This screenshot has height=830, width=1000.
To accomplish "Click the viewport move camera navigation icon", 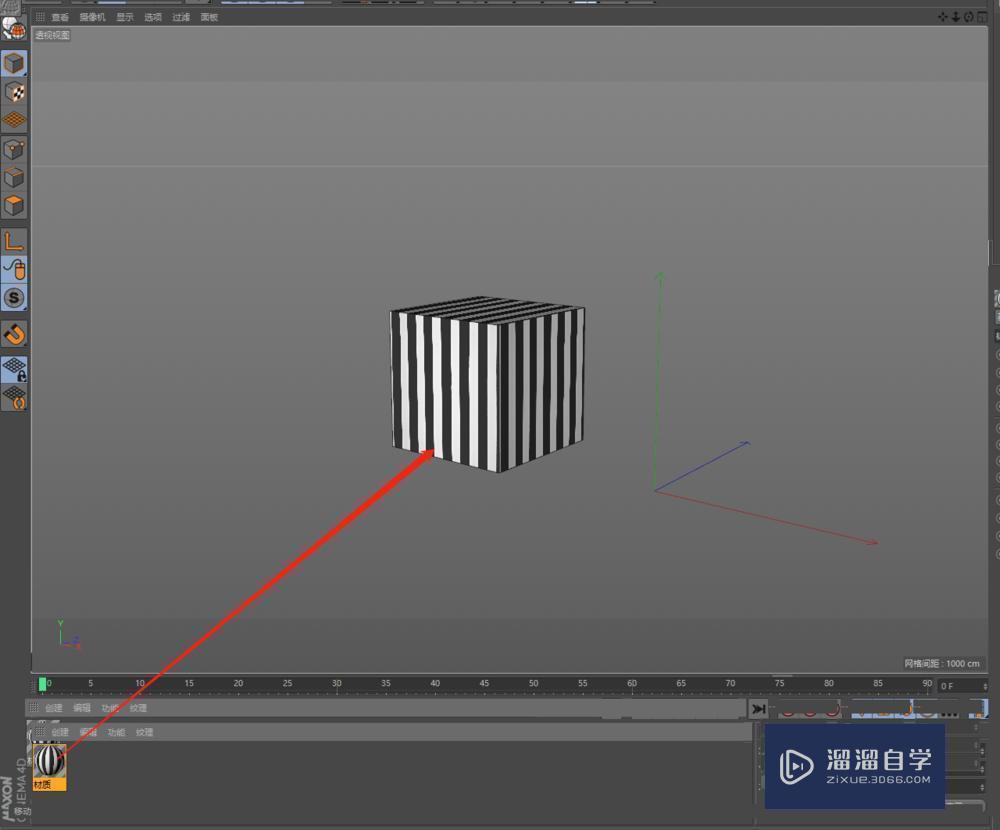I will [943, 17].
